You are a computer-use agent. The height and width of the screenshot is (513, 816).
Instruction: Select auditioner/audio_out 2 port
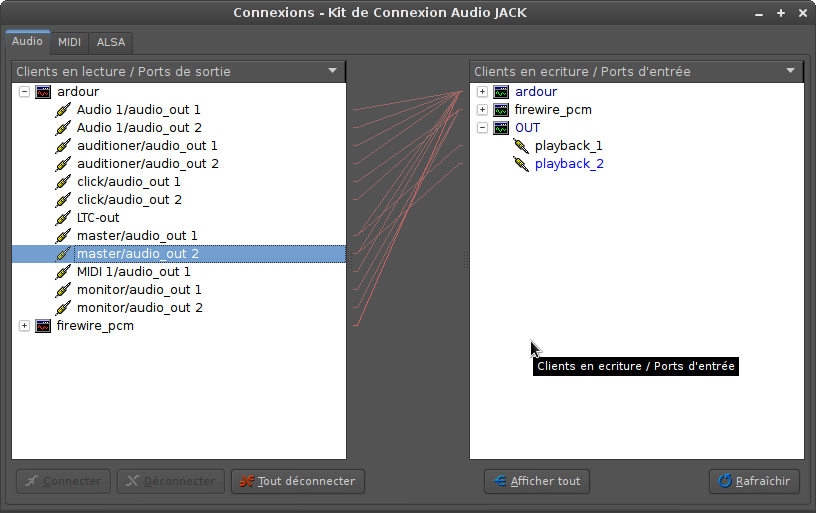pos(147,164)
